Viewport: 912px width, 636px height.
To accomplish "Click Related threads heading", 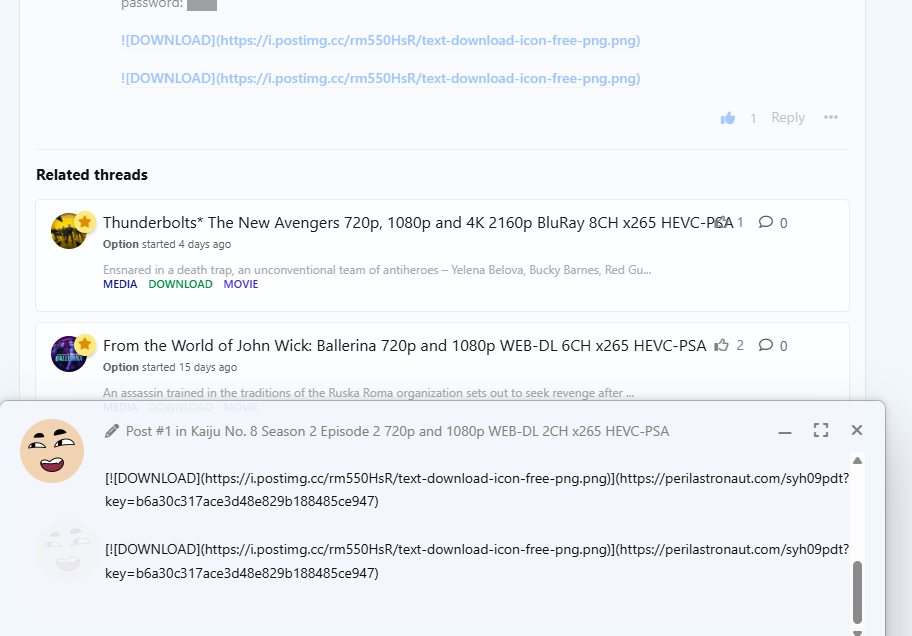I will pos(92,175).
